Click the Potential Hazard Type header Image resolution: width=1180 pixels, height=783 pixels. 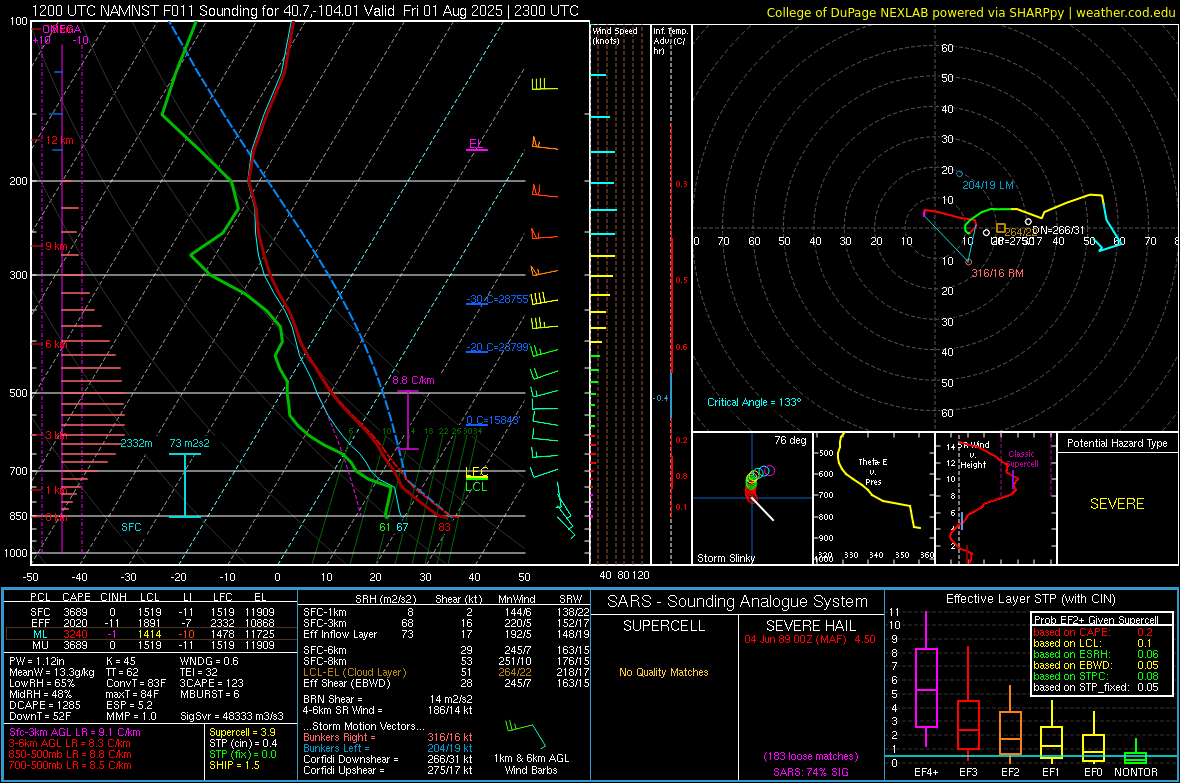[1117, 443]
